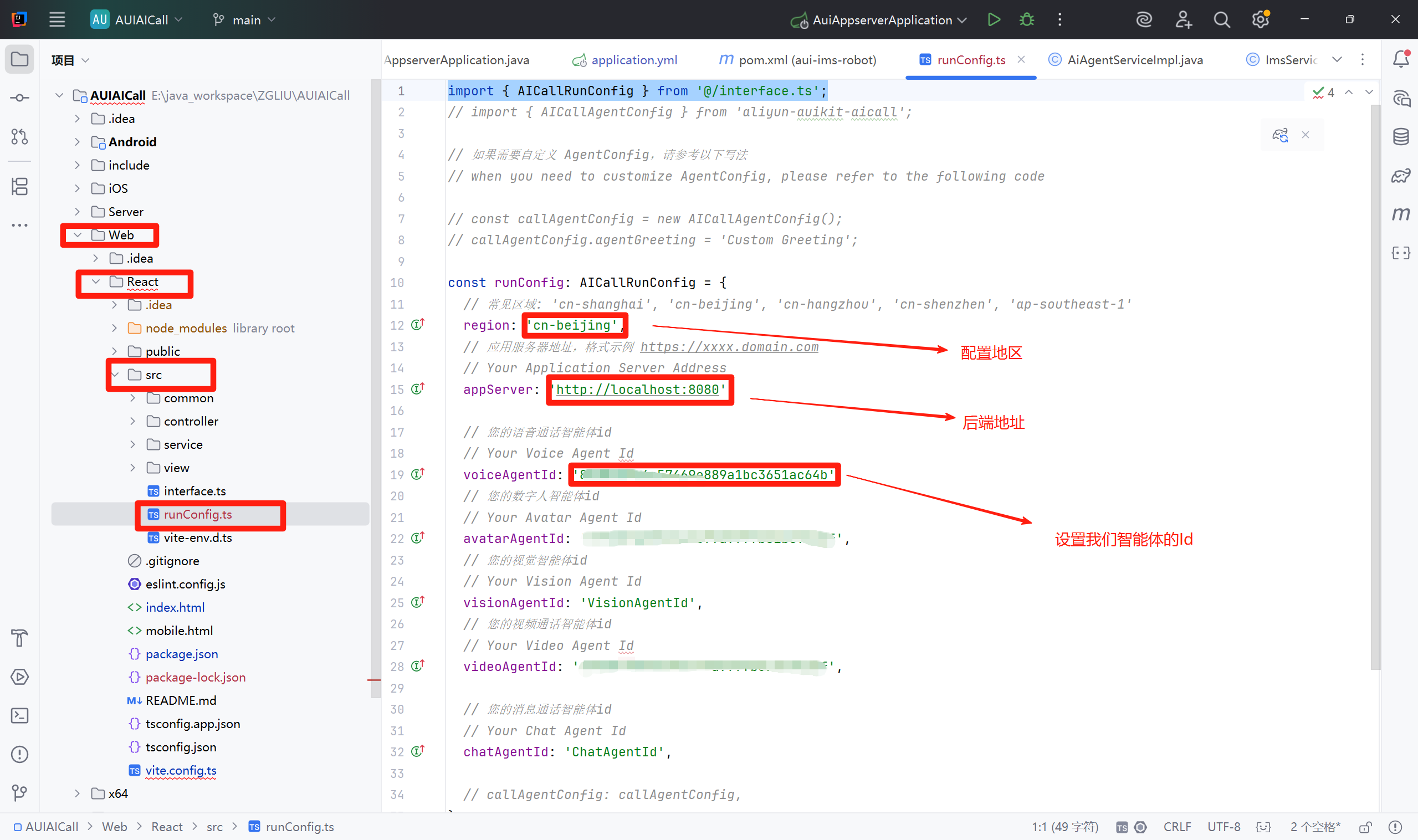Open the Database tool window icon

coord(1400,136)
